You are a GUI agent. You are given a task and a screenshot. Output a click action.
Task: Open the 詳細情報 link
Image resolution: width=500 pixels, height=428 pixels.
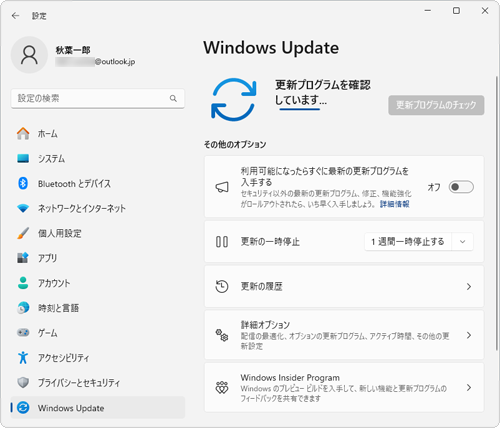point(395,204)
